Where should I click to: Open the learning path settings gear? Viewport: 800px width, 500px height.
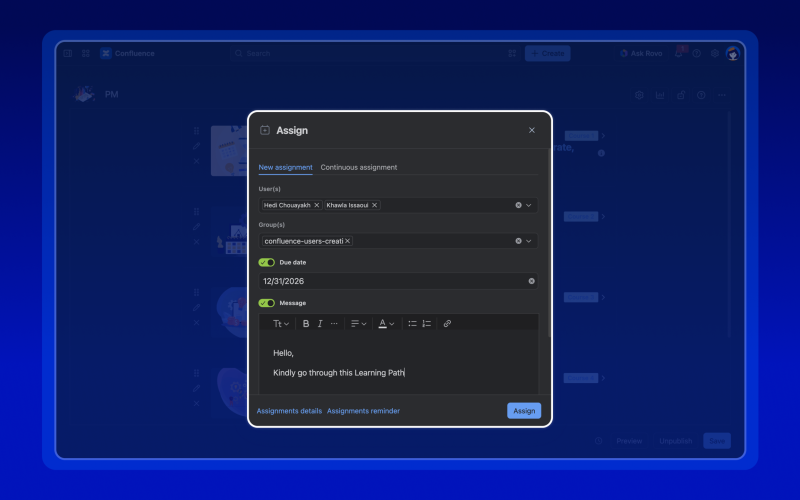click(639, 95)
